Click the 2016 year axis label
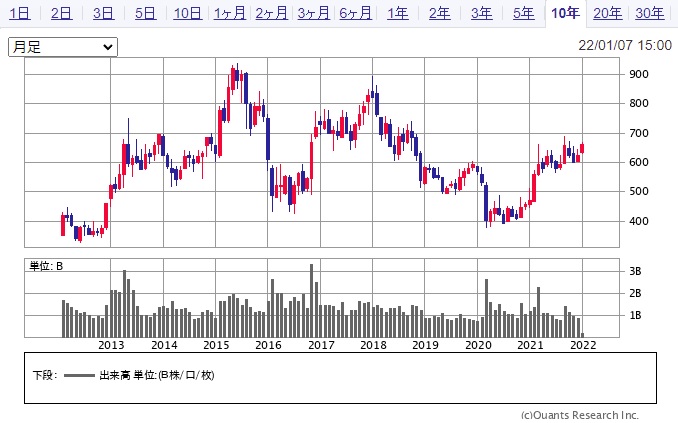 pyautogui.click(x=268, y=345)
